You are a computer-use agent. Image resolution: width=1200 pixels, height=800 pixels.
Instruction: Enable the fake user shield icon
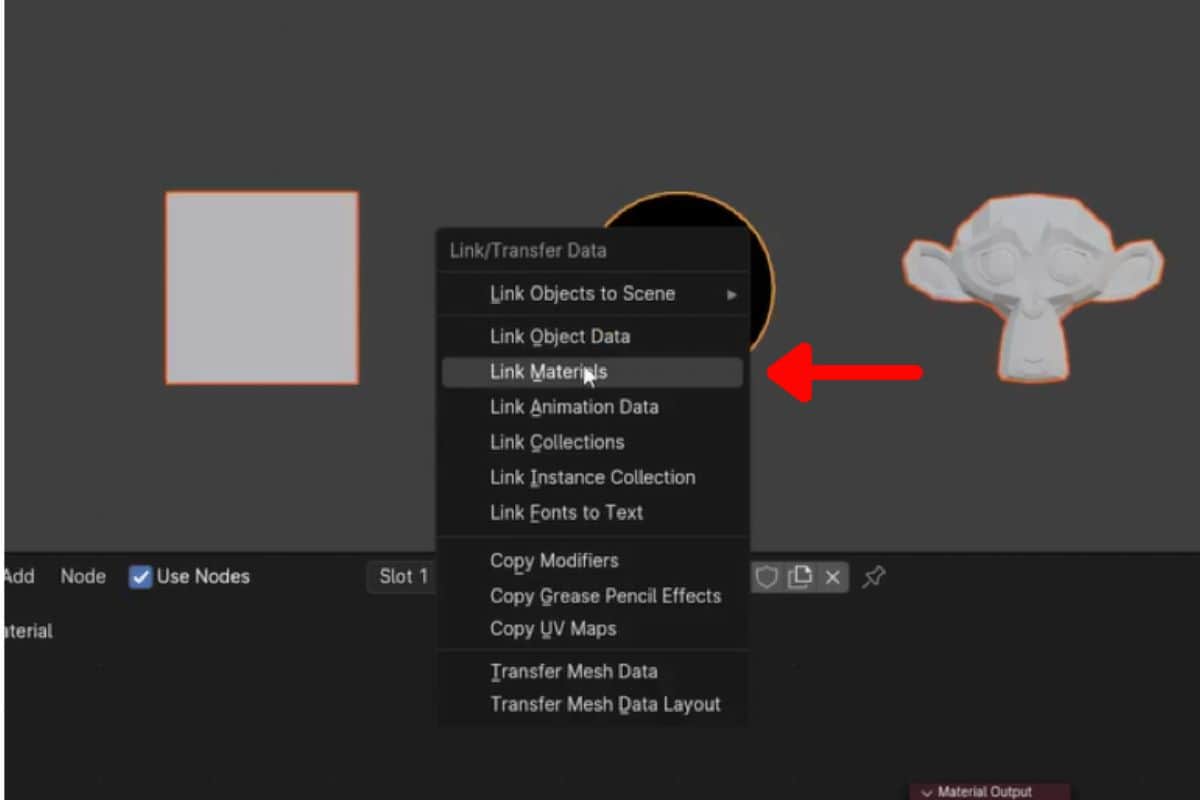coord(766,576)
